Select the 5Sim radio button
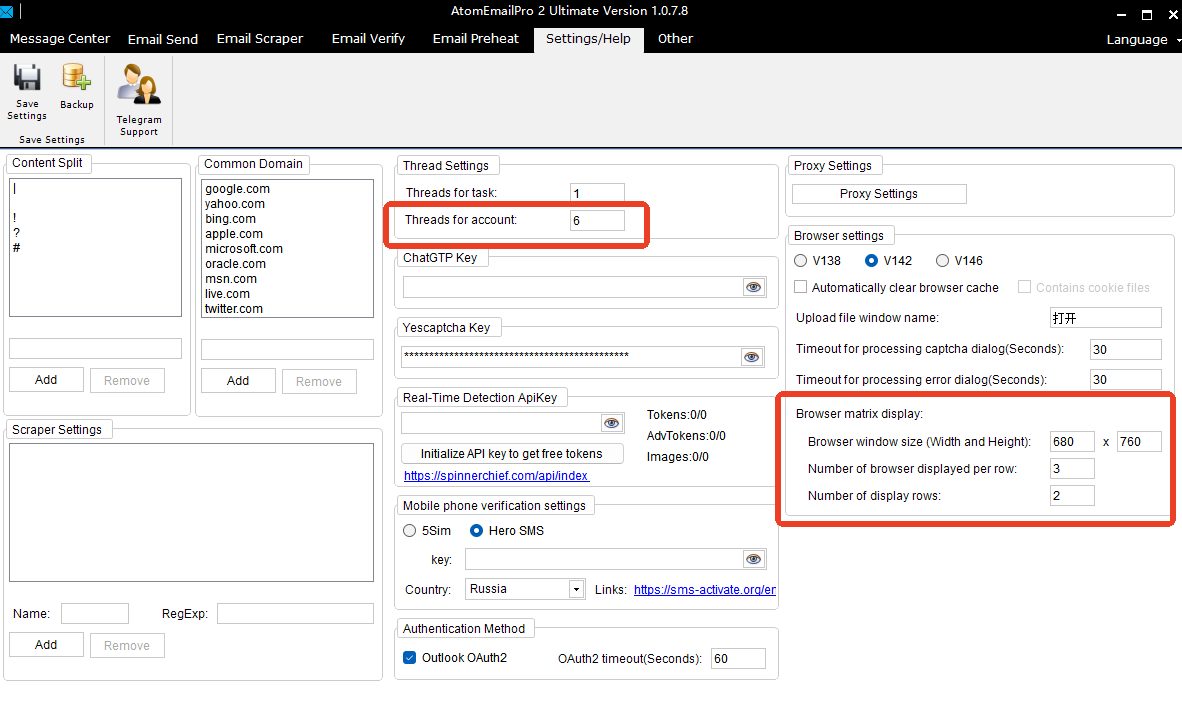 (409, 531)
